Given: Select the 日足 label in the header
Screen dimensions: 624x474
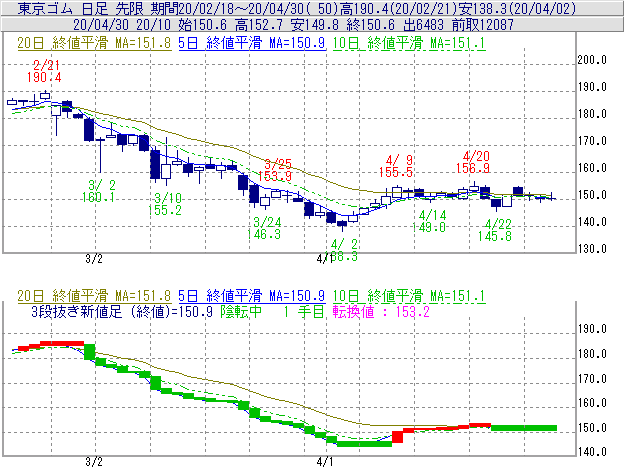Looking at the screenshot, I should coord(94,8).
